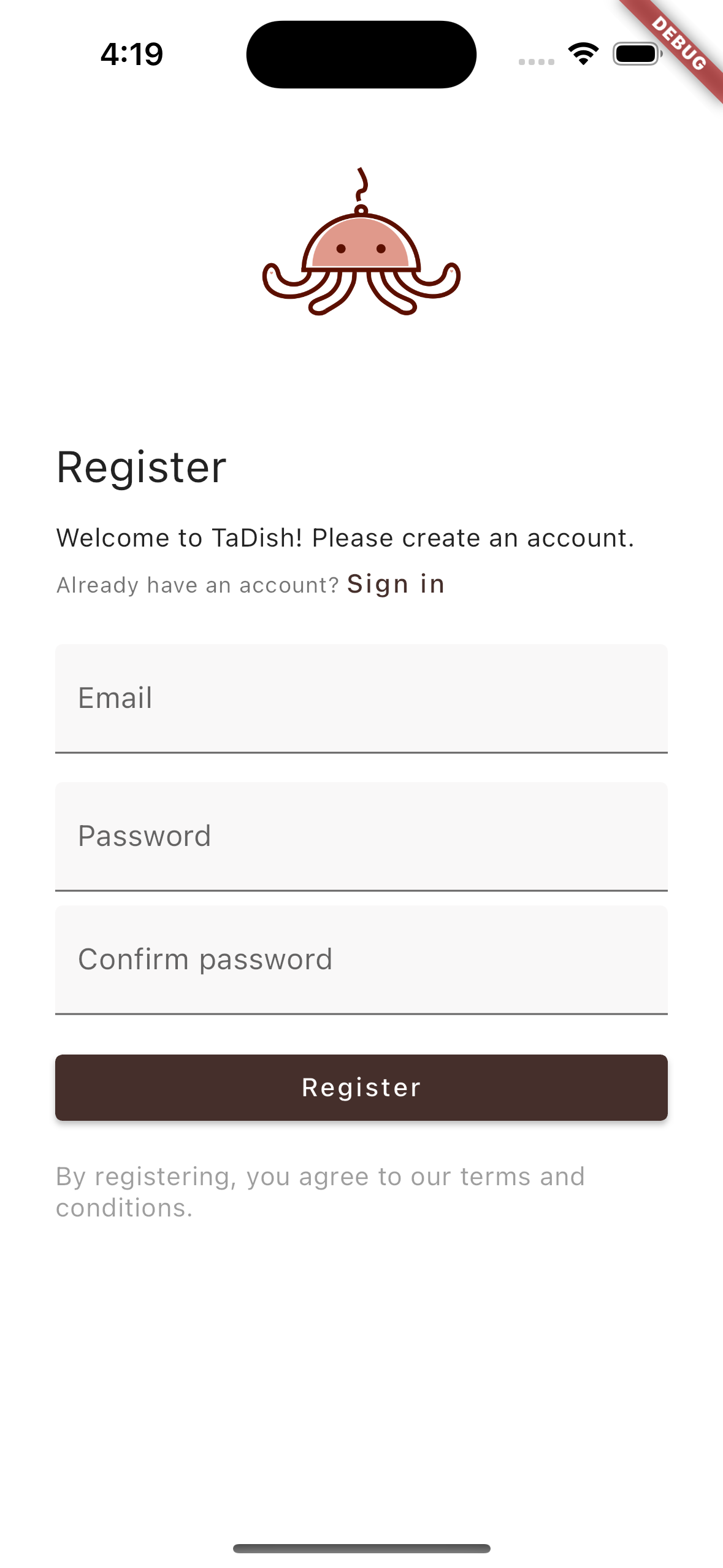The image size is (723, 1568).
Task: Tap the Register page heading
Action: tap(142, 467)
